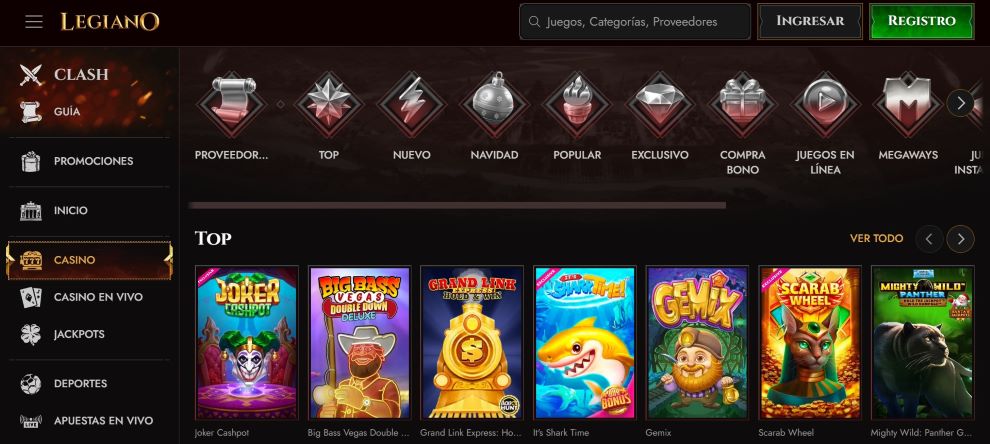This screenshot has height=444, width=990.
Task: Open the Megaways M icon
Action: (x=908, y=104)
